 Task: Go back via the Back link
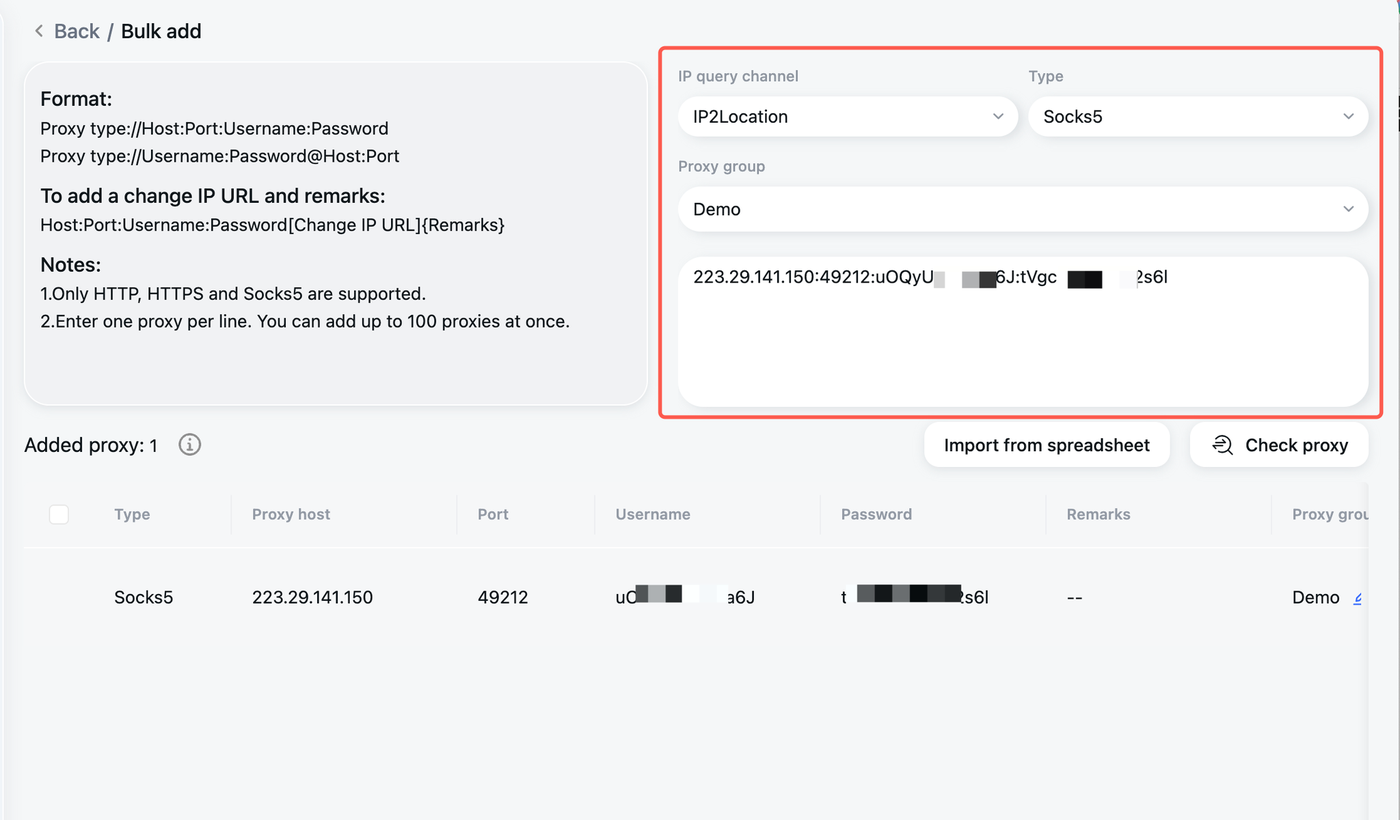[x=77, y=32]
